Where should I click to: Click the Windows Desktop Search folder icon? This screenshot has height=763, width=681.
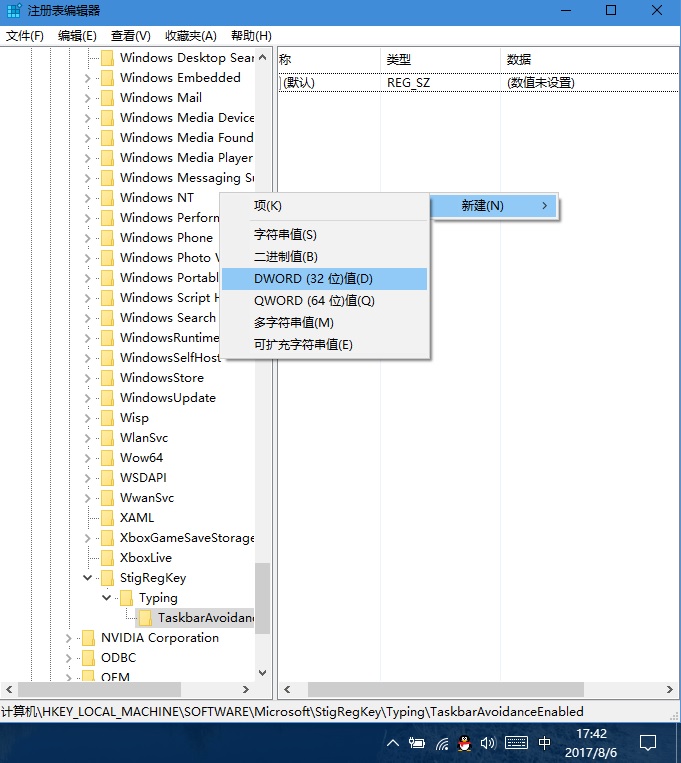tap(107, 58)
